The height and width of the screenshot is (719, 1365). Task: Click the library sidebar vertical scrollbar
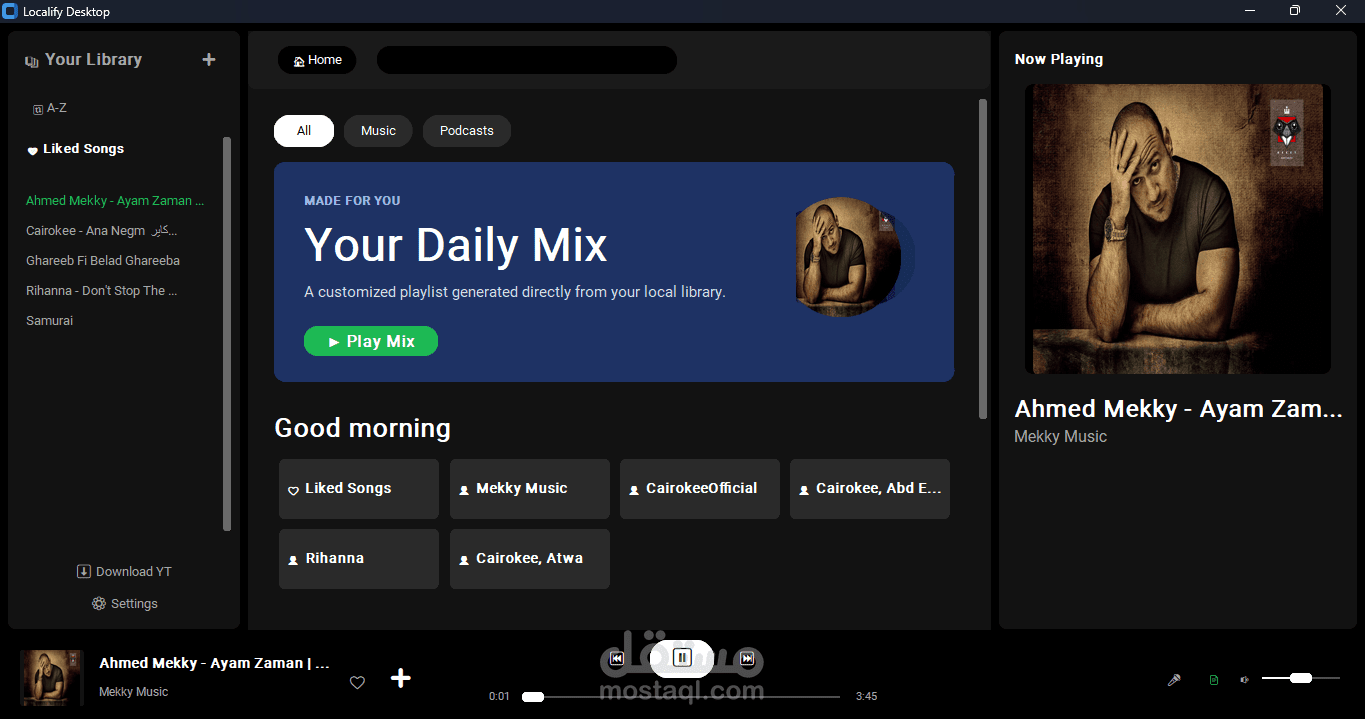[227, 334]
